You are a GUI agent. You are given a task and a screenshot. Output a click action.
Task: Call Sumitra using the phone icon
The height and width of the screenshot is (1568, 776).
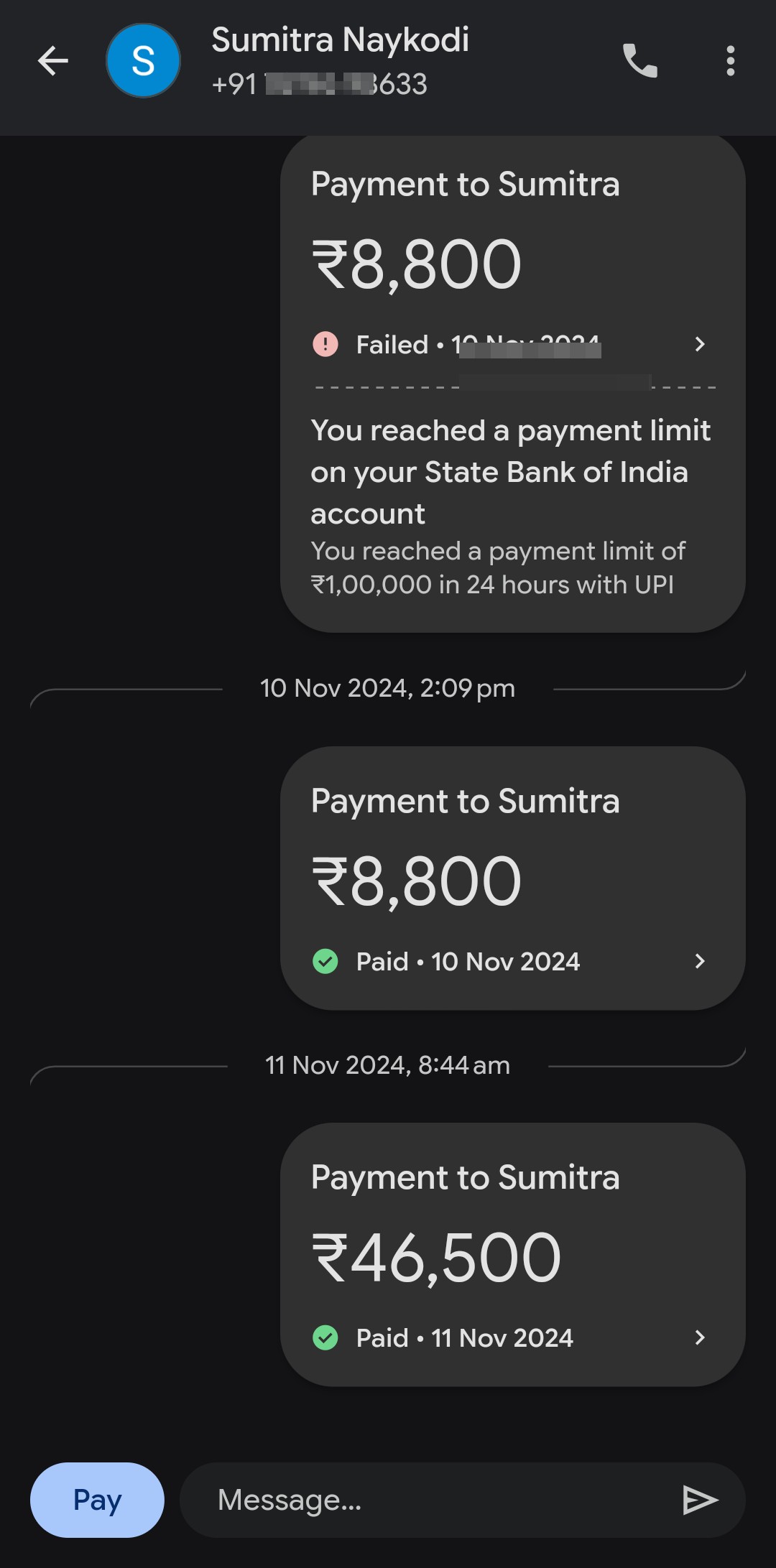click(640, 61)
